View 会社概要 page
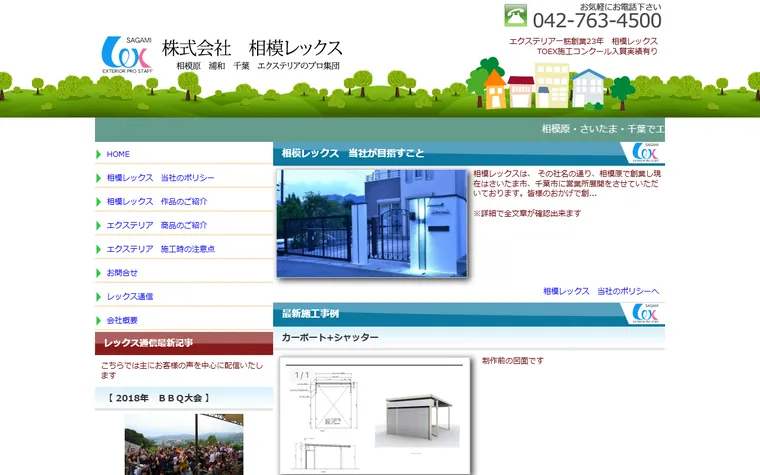The image size is (760, 475). 122,320
